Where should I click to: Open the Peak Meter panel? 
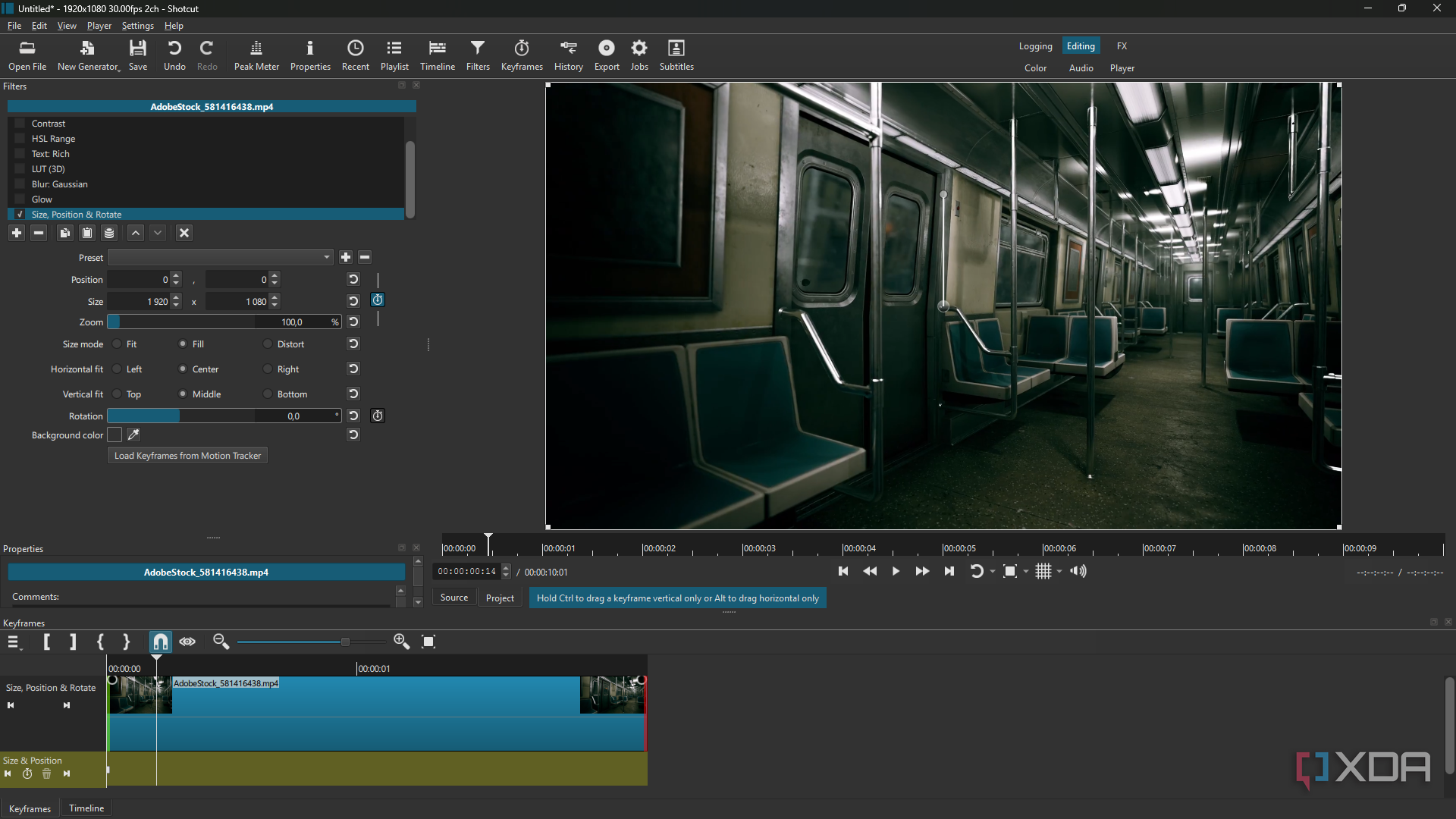(x=256, y=55)
